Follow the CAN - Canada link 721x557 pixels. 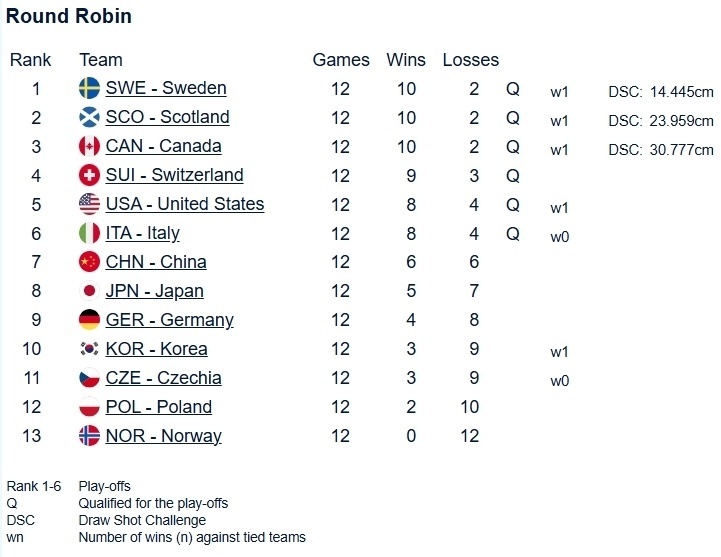tap(163, 146)
